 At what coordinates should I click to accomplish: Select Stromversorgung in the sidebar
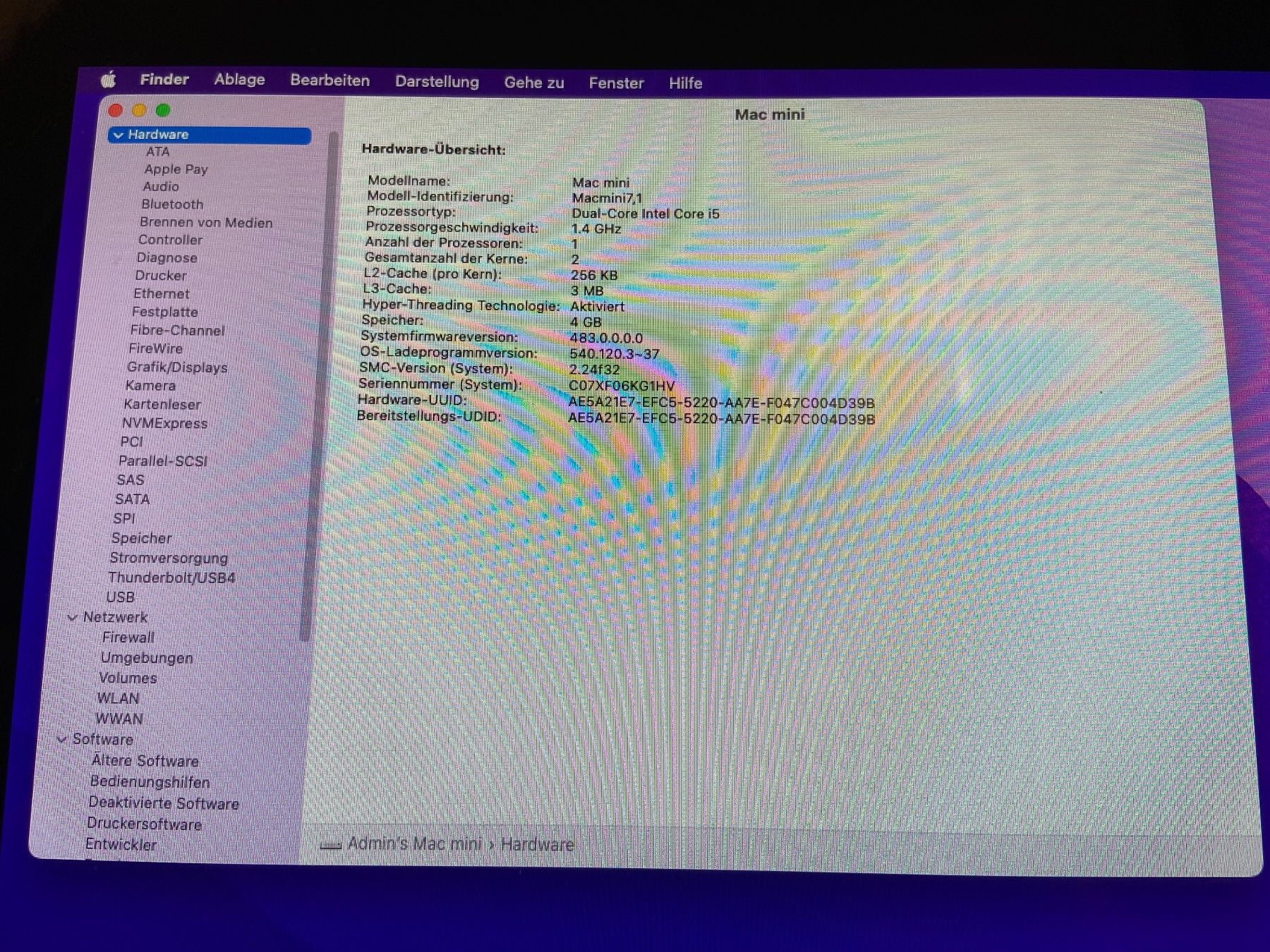point(169,558)
